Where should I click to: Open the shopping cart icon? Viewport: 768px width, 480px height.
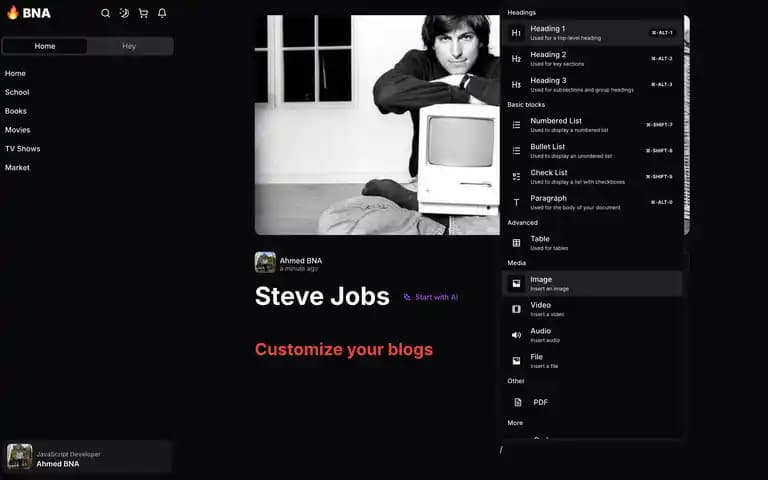[x=143, y=13]
